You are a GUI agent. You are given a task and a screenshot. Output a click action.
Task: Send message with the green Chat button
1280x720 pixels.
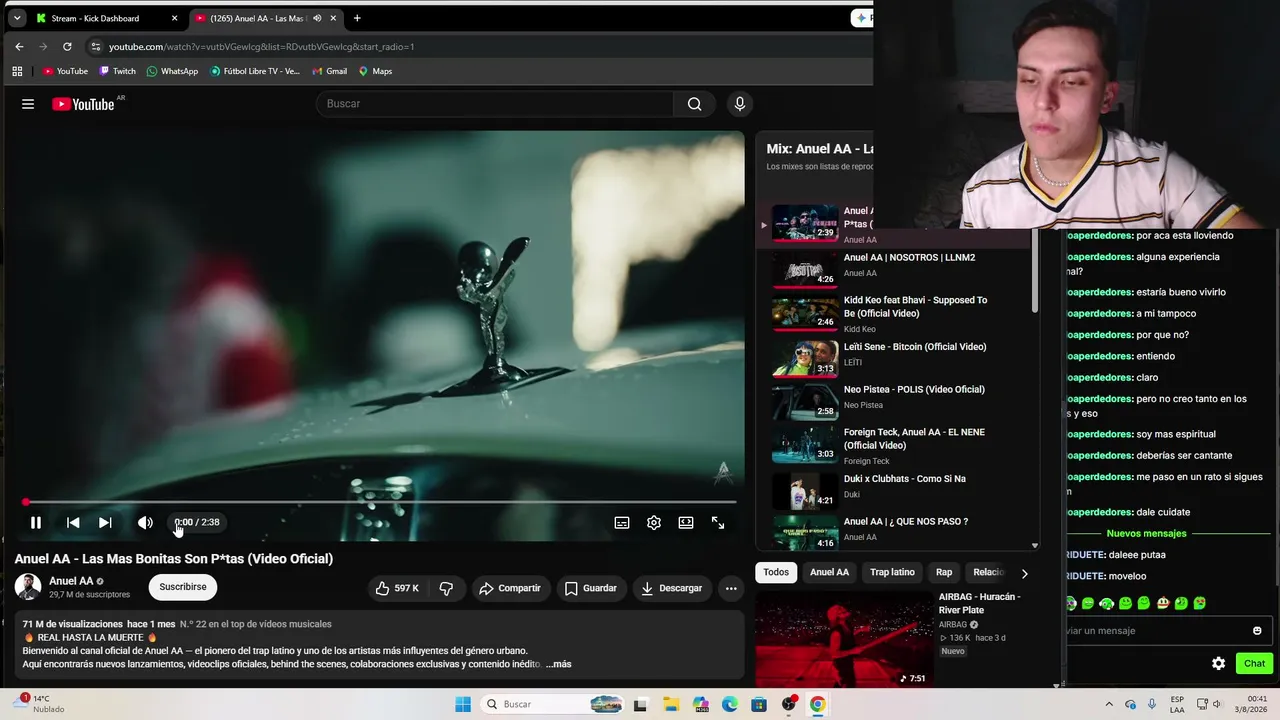coord(1254,663)
